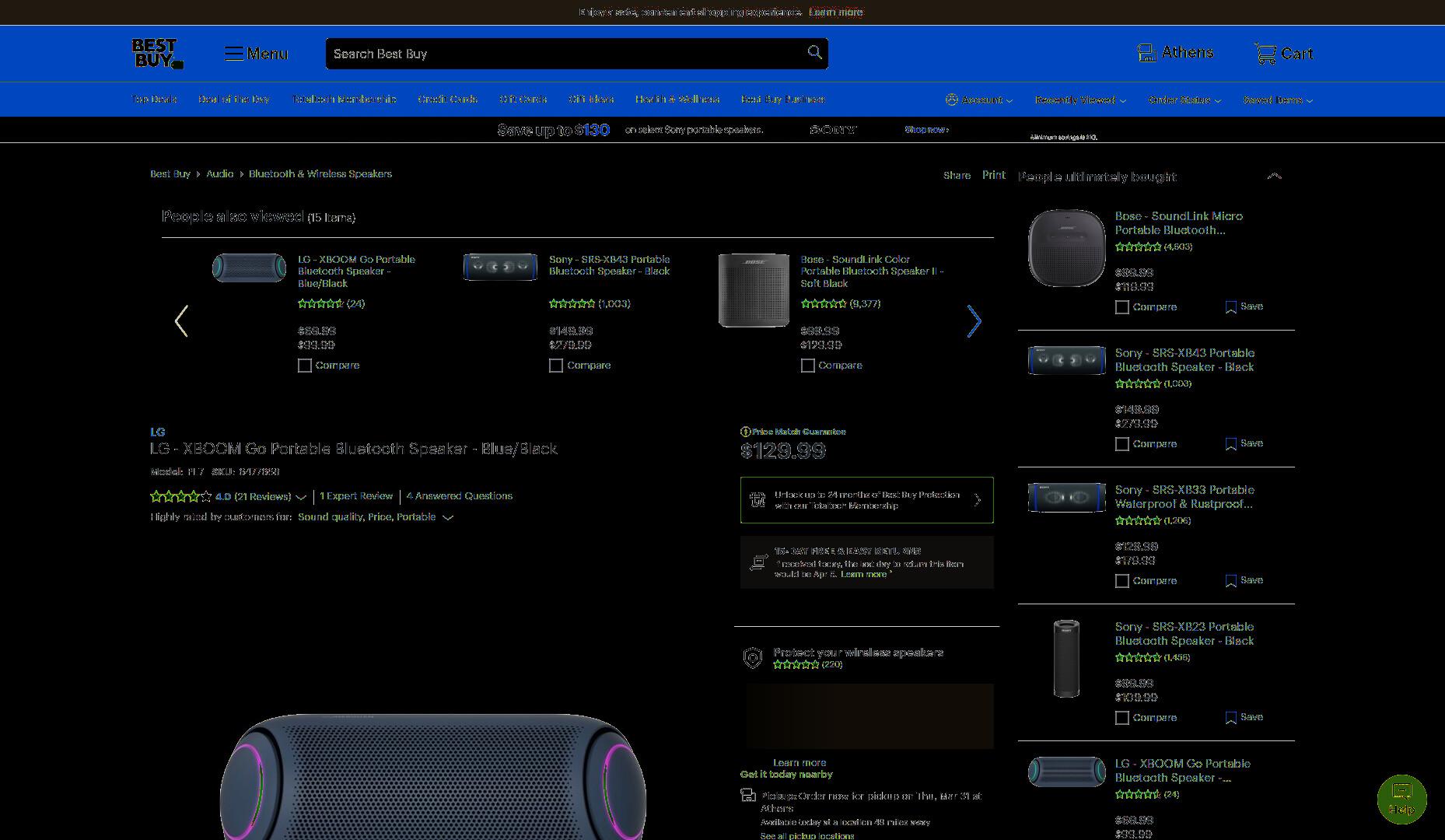Show previous carousel items arrow
The width and height of the screenshot is (1445, 840).
(181, 320)
